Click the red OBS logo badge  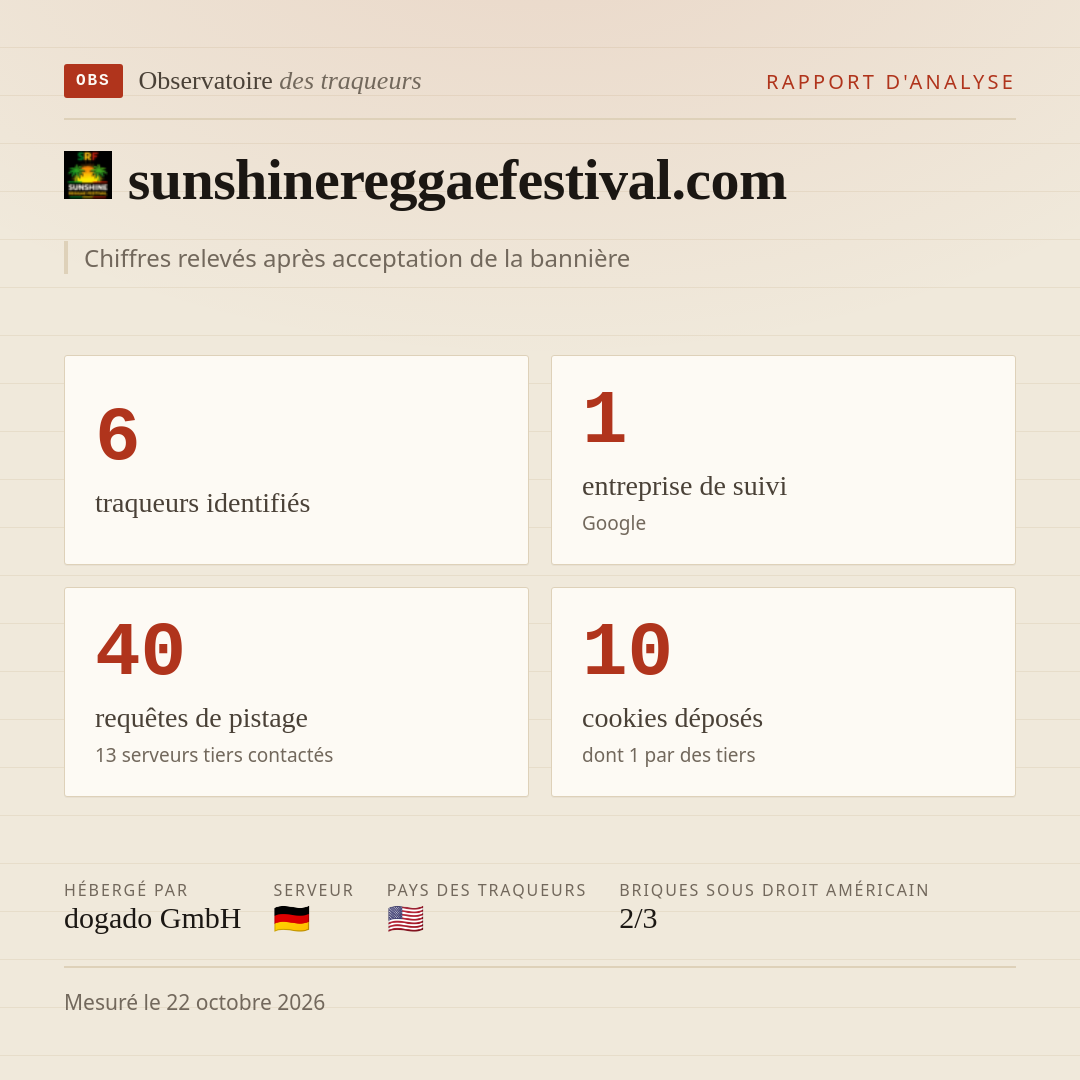94,81
